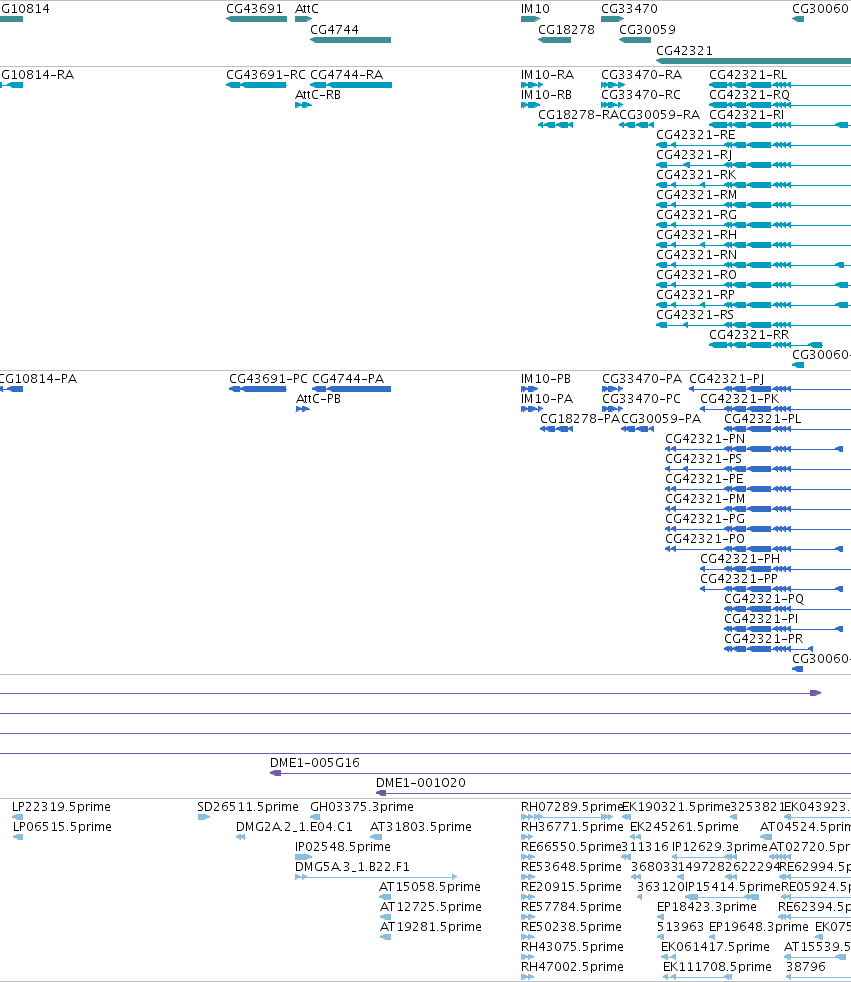Select transcript IM10-RA
The width and height of the screenshot is (851, 982).
[547, 75]
